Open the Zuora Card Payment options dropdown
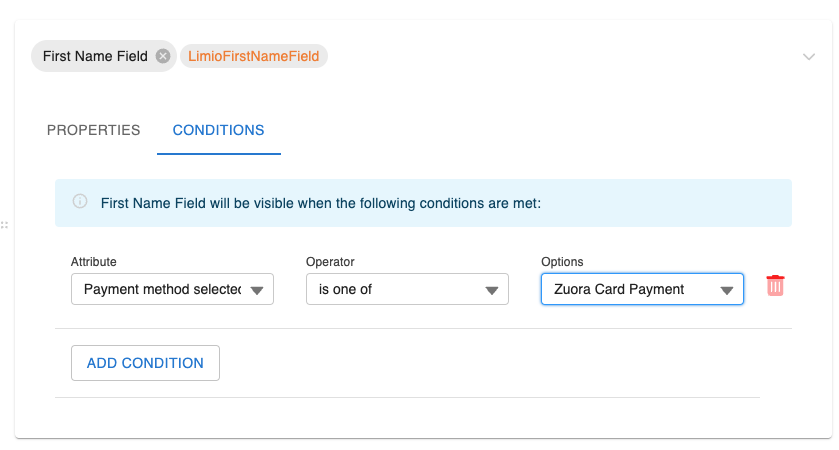The image size is (839, 450). pos(630,289)
